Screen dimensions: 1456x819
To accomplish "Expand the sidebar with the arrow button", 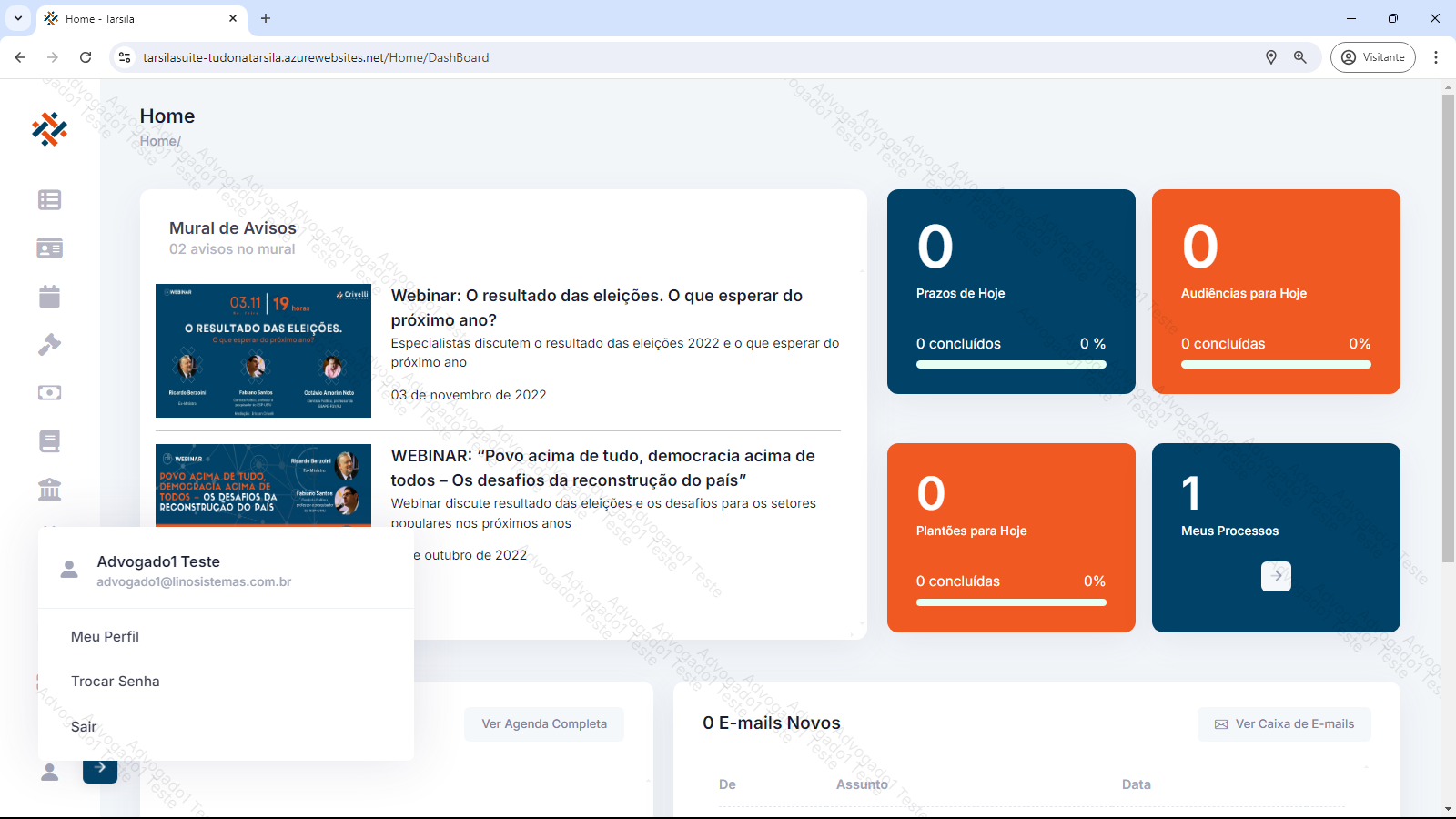I will click(x=100, y=769).
